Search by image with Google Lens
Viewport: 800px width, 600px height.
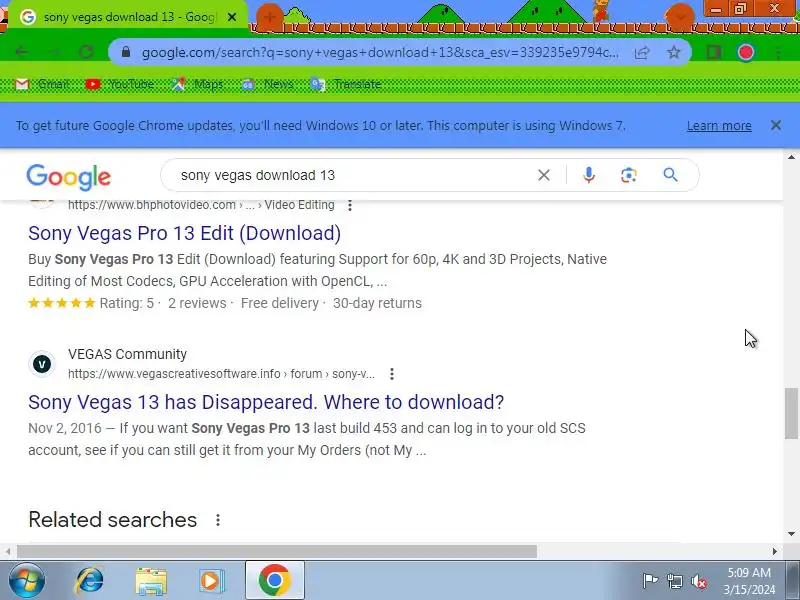click(x=629, y=175)
